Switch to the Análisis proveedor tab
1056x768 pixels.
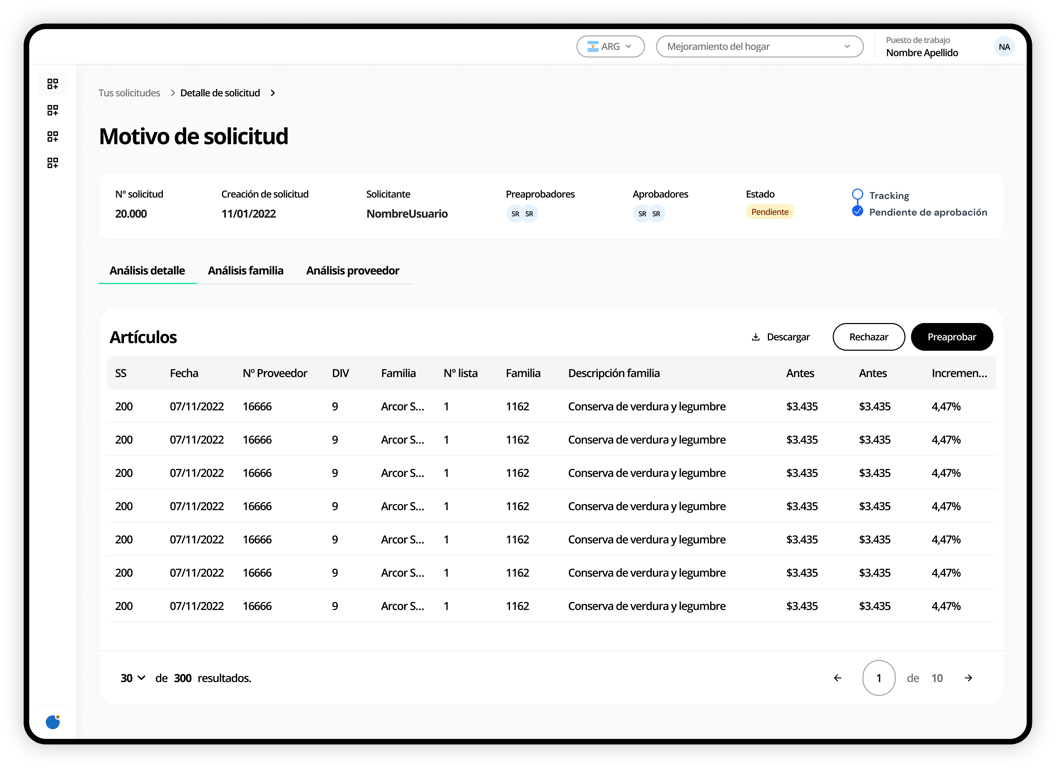[352, 271]
